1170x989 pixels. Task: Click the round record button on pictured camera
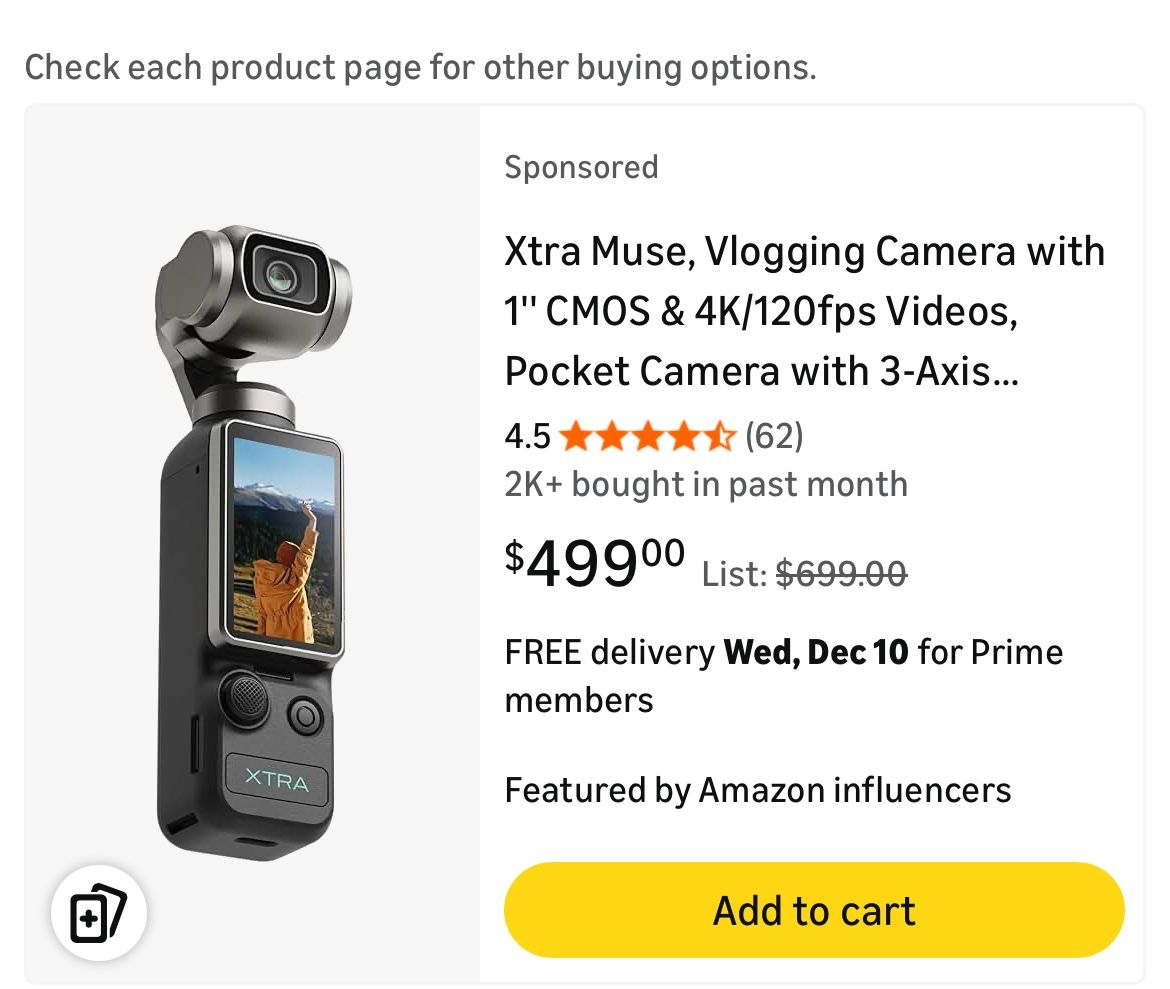[304, 715]
